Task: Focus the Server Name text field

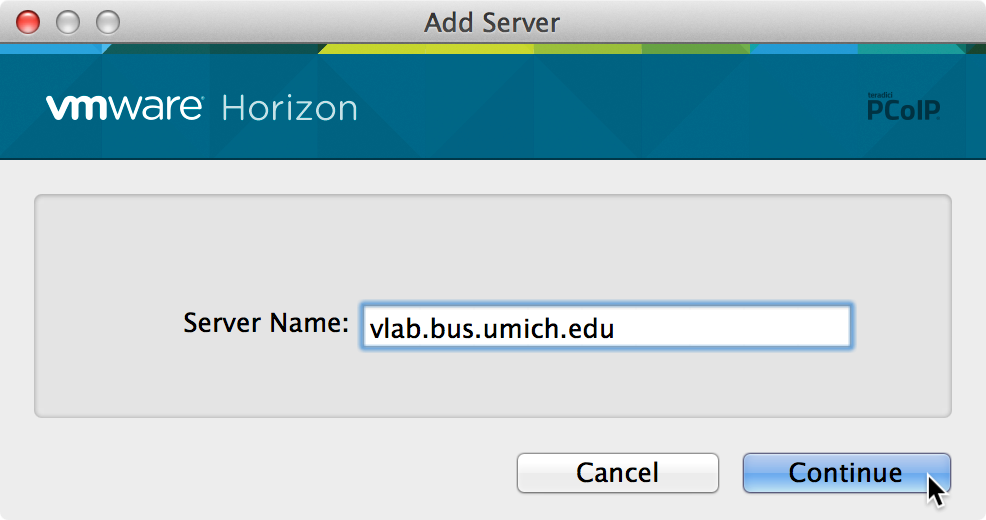Action: [x=605, y=326]
